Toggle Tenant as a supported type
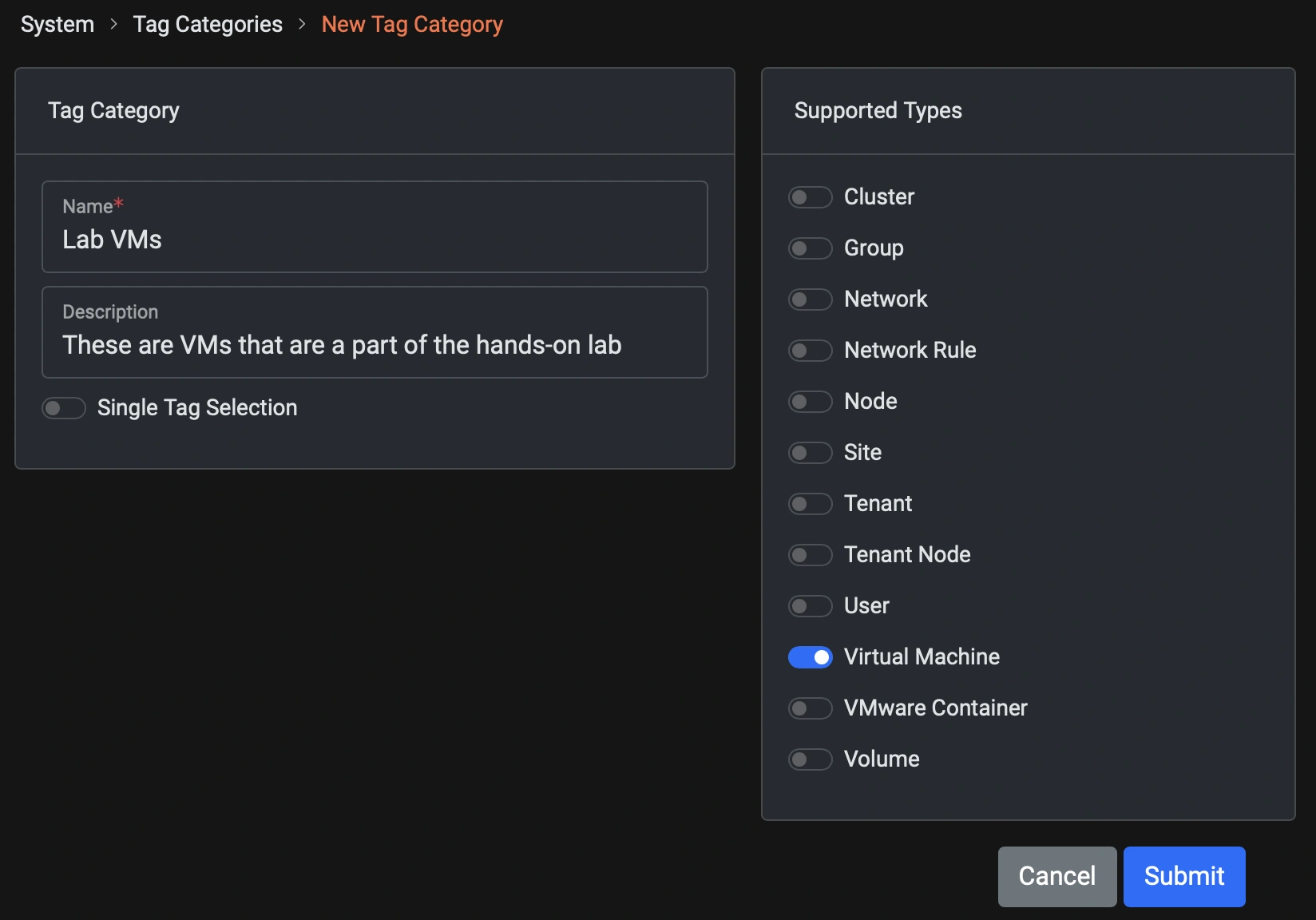 [x=810, y=504]
